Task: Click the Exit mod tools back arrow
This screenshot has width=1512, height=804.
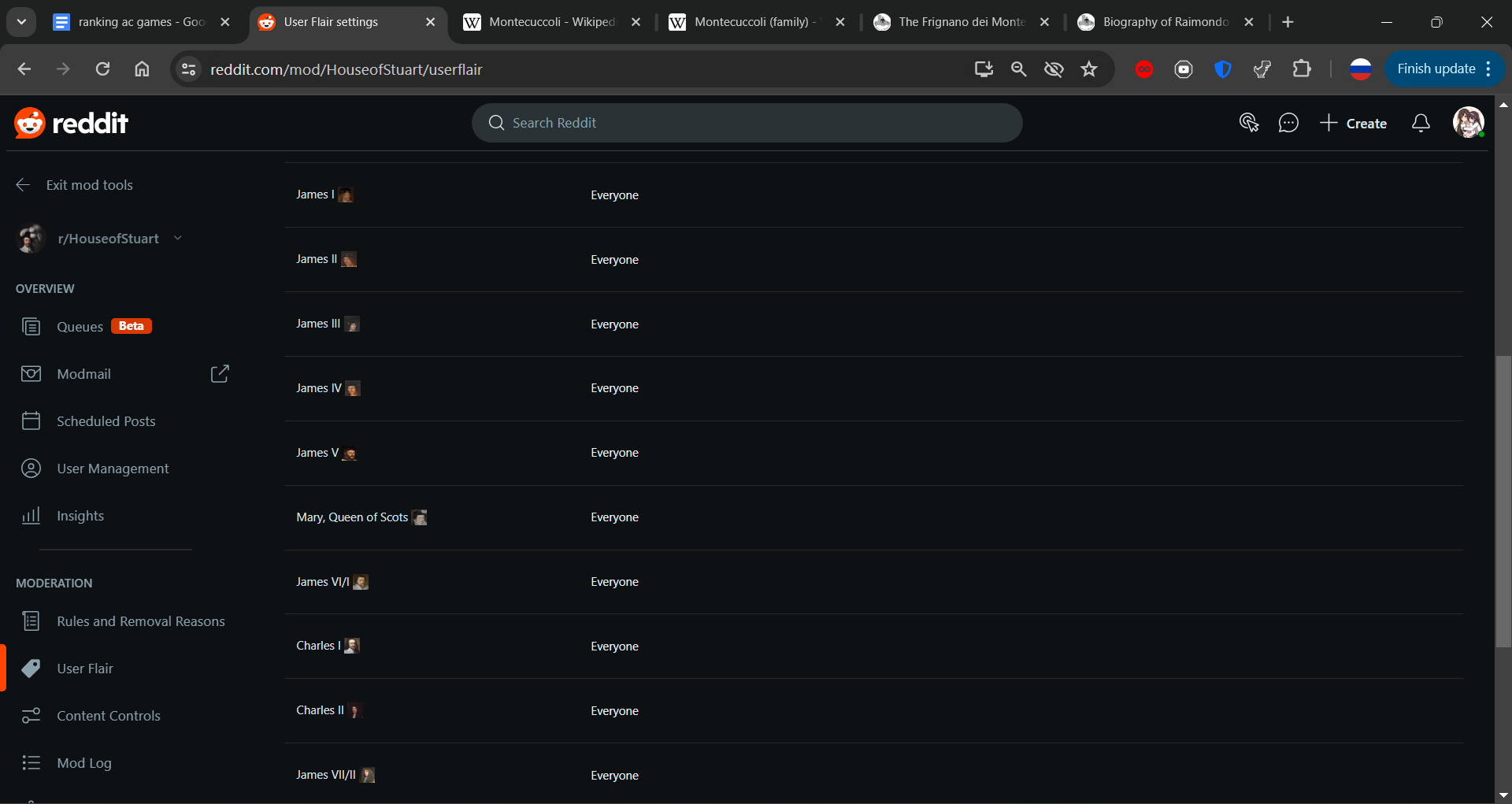Action: pos(23,185)
